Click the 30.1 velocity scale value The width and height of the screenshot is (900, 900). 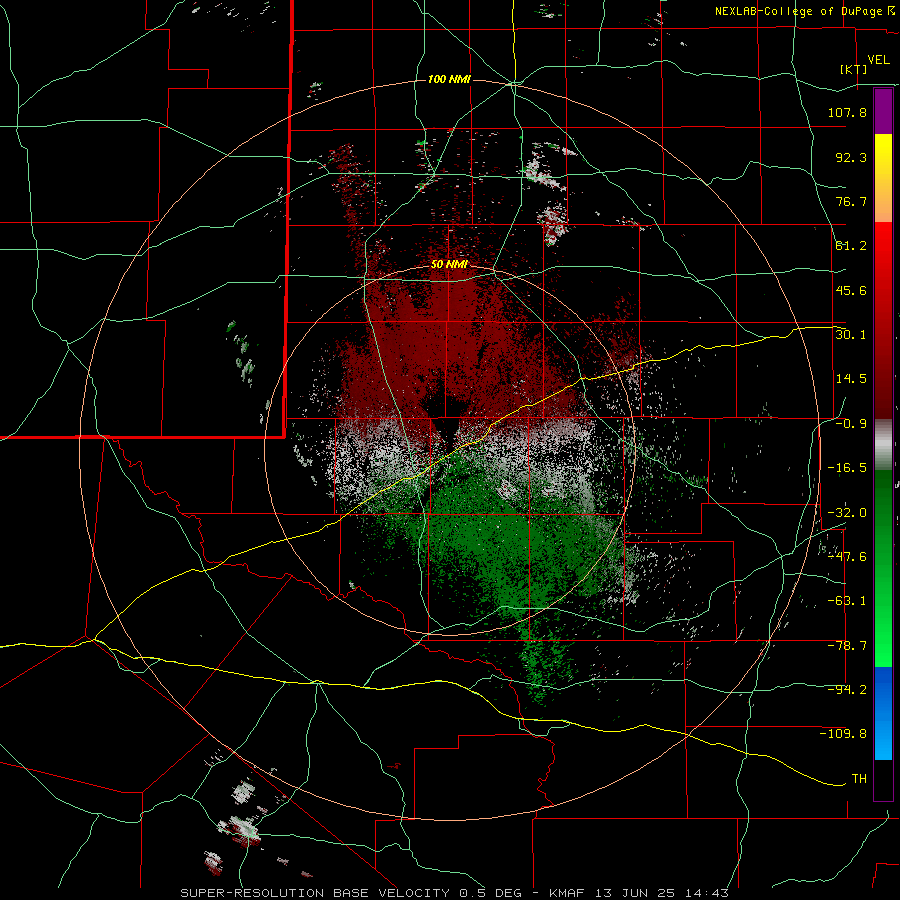pos(851,335)
